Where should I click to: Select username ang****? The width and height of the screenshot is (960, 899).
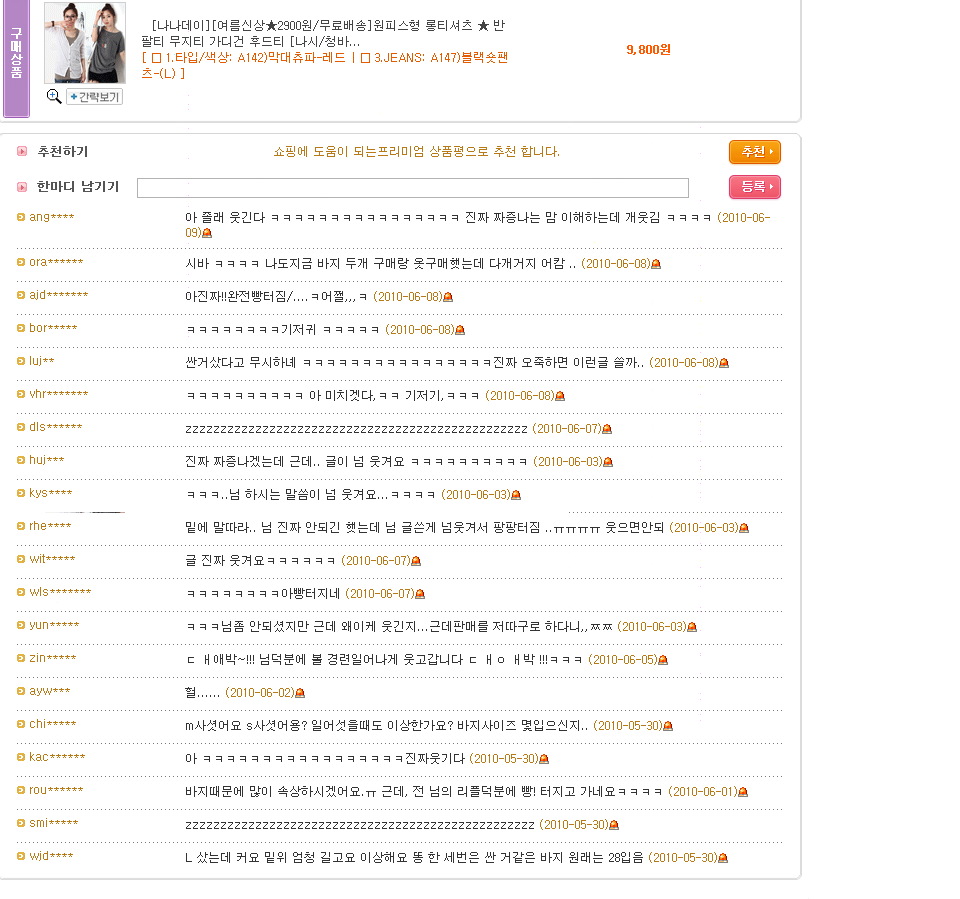51,217
